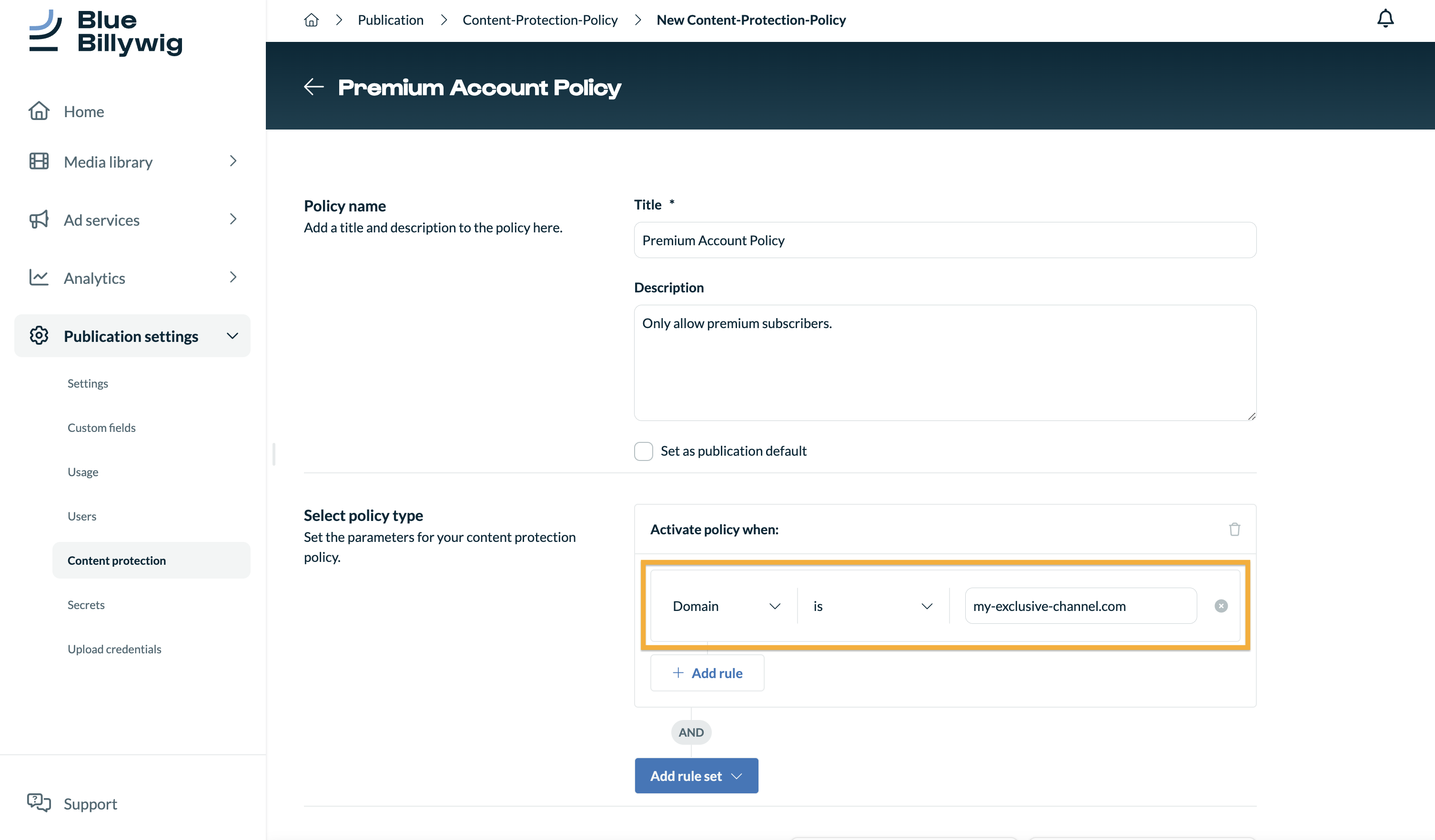Viewport: 1435px width, 840px height.
Task: Enable Set as publication default checkbox
Action: click(x=644, y=451)
